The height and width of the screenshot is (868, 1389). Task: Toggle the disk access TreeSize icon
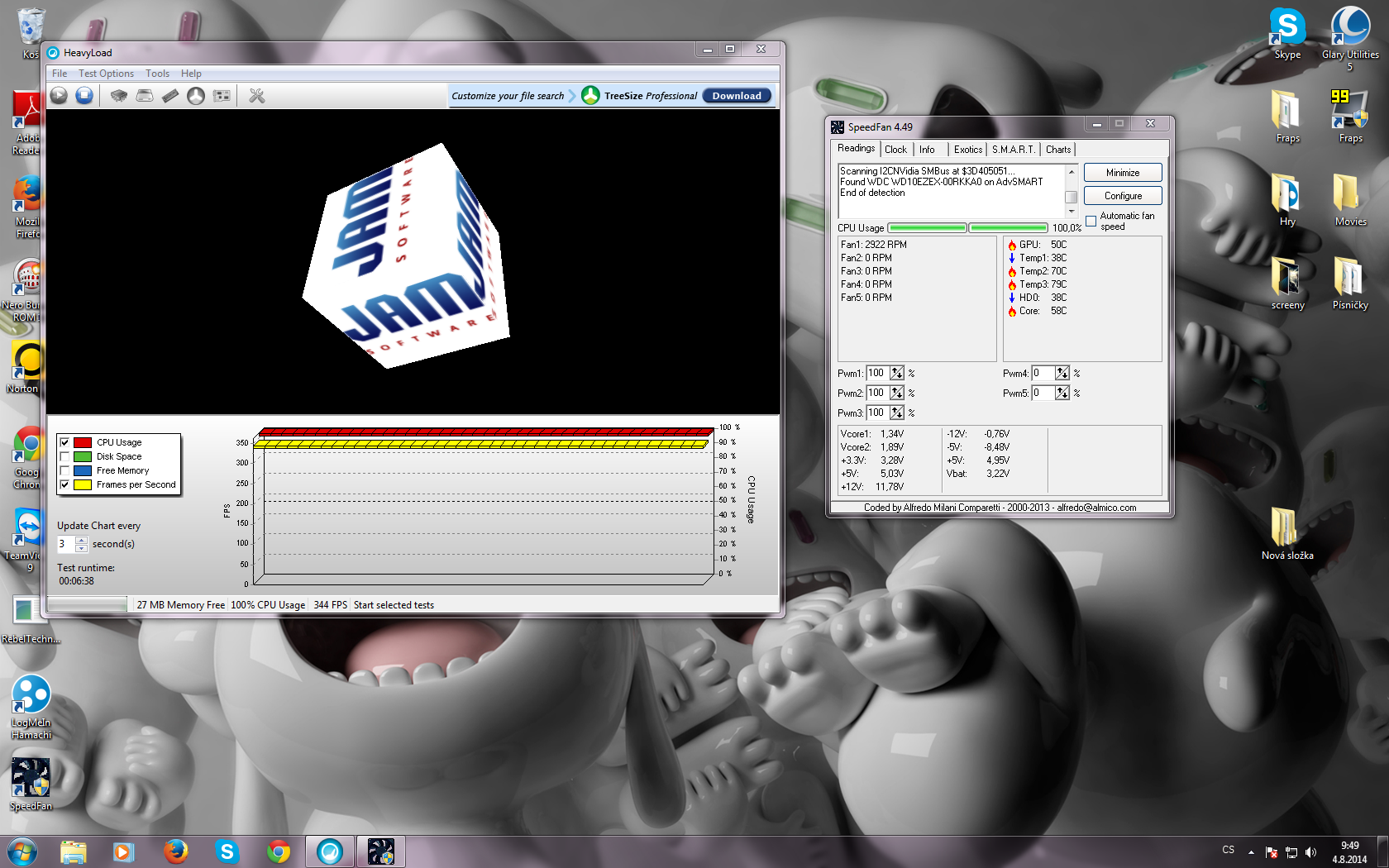point(196,96)
